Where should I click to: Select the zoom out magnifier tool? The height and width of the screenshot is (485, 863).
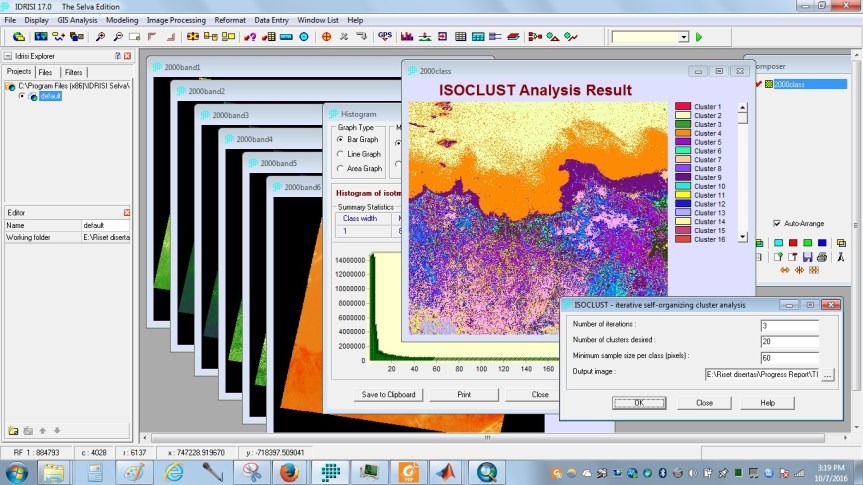(118, 37)
